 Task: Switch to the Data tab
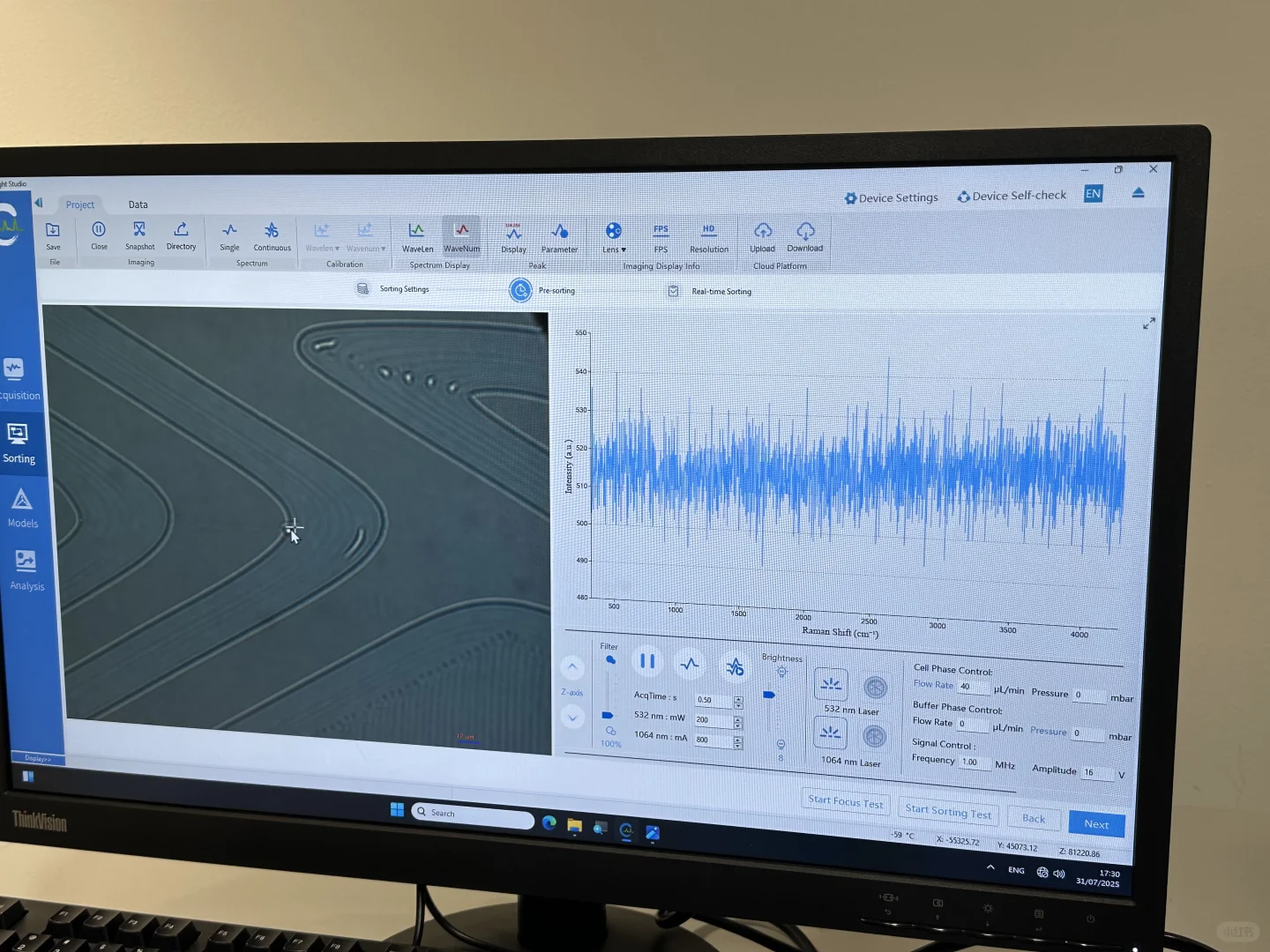click(x=138, y=205)
